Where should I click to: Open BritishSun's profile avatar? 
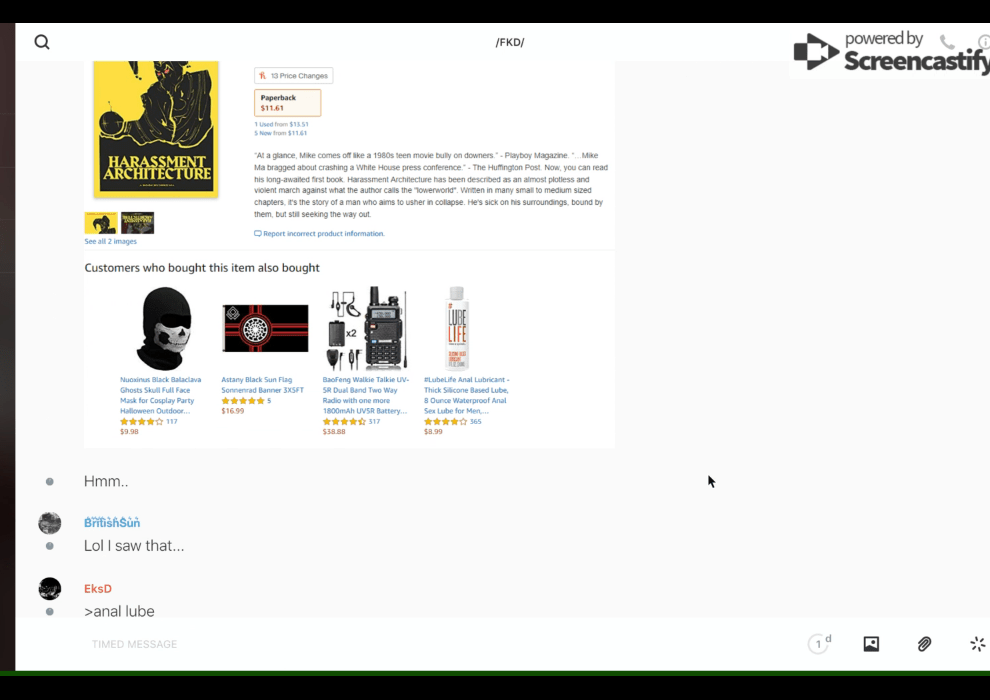tap(50, 523)
